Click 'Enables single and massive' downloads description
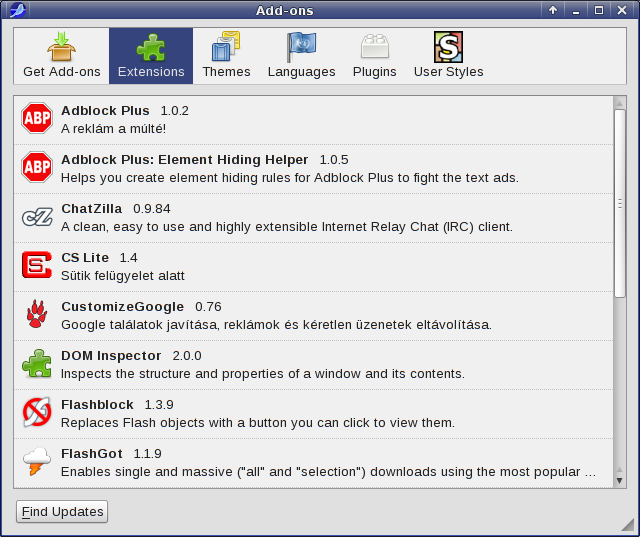 click(328, 472)
